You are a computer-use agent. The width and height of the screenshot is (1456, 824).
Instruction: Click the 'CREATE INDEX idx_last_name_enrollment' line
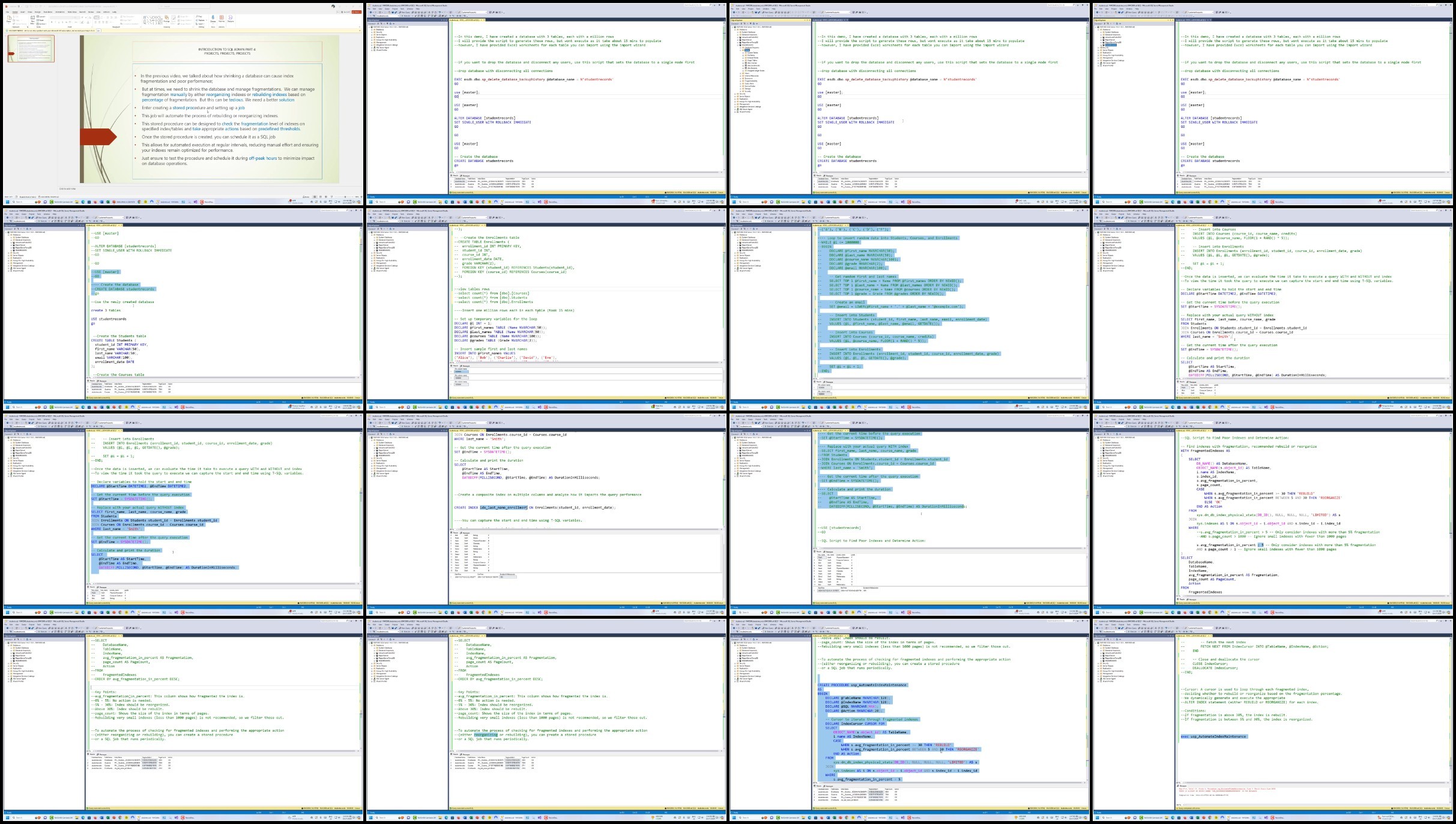point(534,507)
